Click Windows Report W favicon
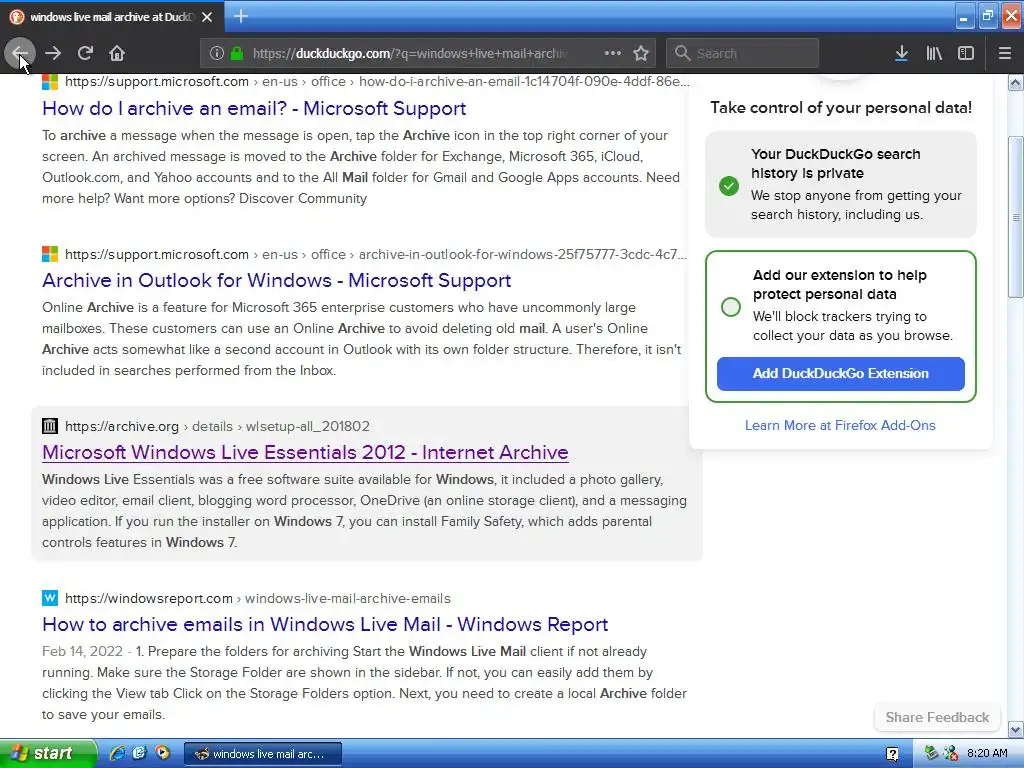Screen dimensions: 1024x768 tap(50, 598)
